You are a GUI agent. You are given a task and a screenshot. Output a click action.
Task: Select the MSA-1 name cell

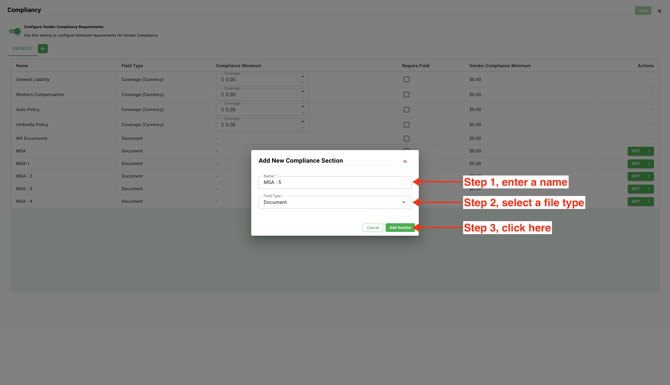pyautogui.click(x=23, y=164)
